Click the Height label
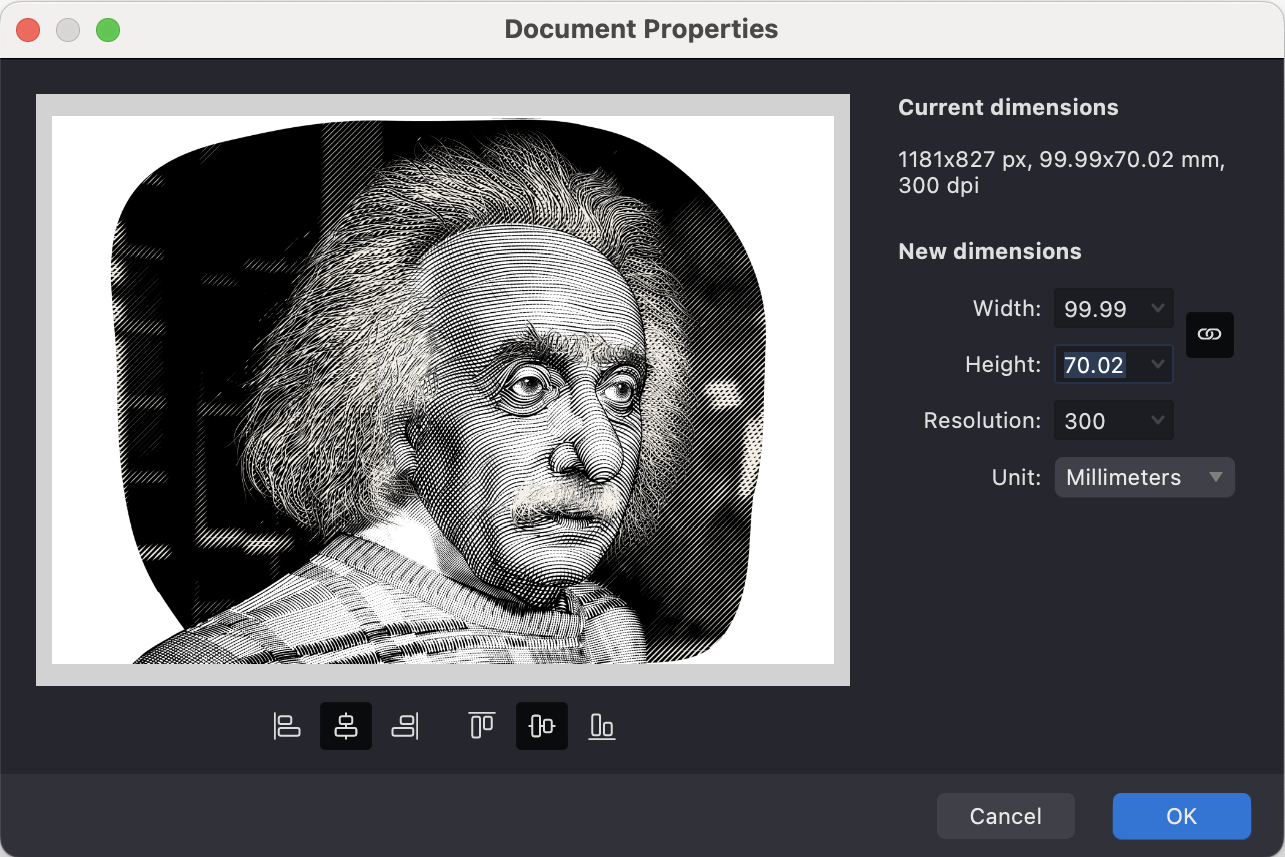 [1003, 364]
